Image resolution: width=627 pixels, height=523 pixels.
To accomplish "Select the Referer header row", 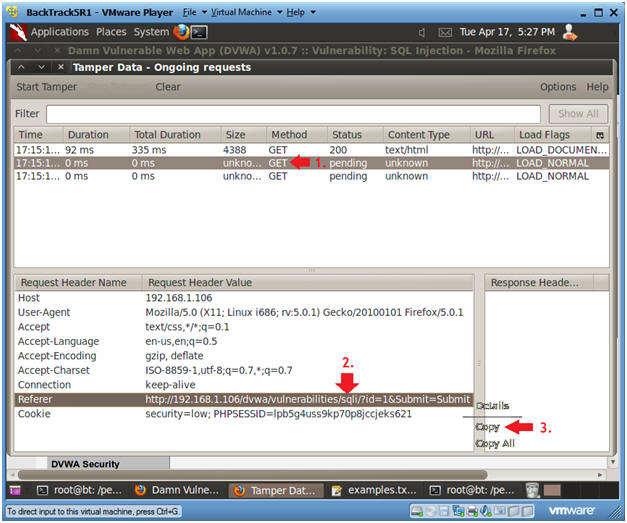I will pos(244,399).
